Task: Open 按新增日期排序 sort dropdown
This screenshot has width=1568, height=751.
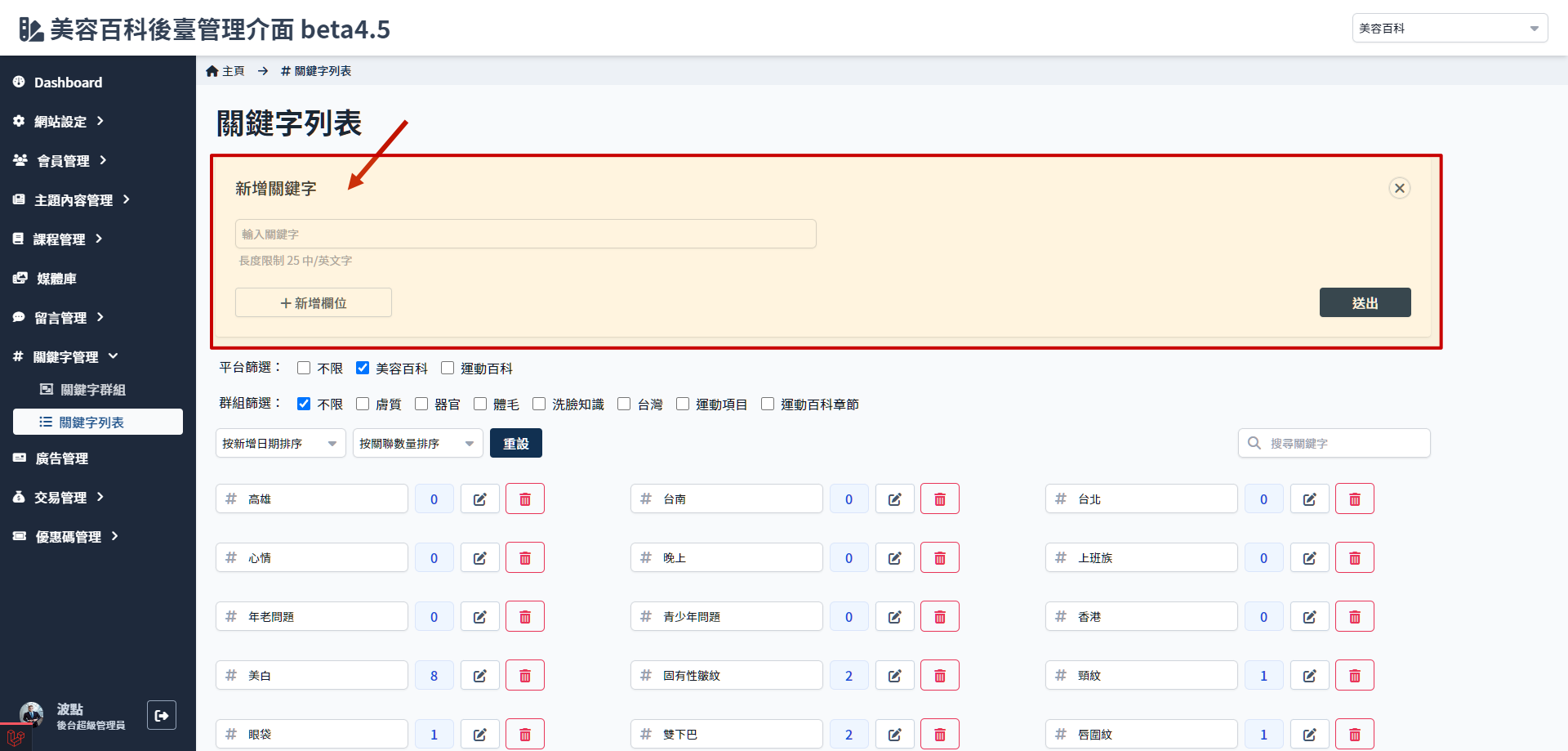Action: point(281,443)
